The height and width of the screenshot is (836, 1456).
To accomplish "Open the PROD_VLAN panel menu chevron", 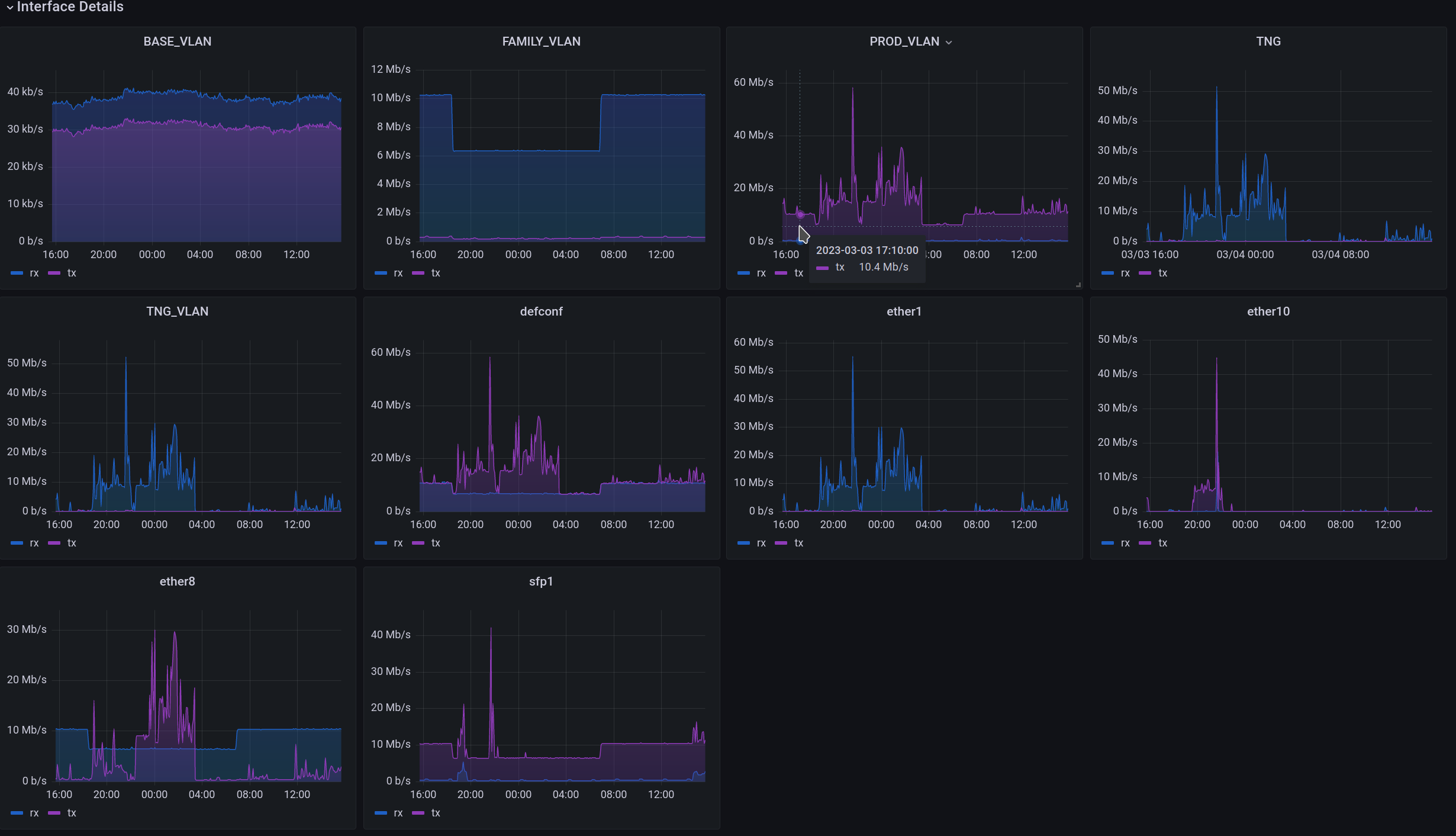I will pyautogui.click(x=949, y=43).
